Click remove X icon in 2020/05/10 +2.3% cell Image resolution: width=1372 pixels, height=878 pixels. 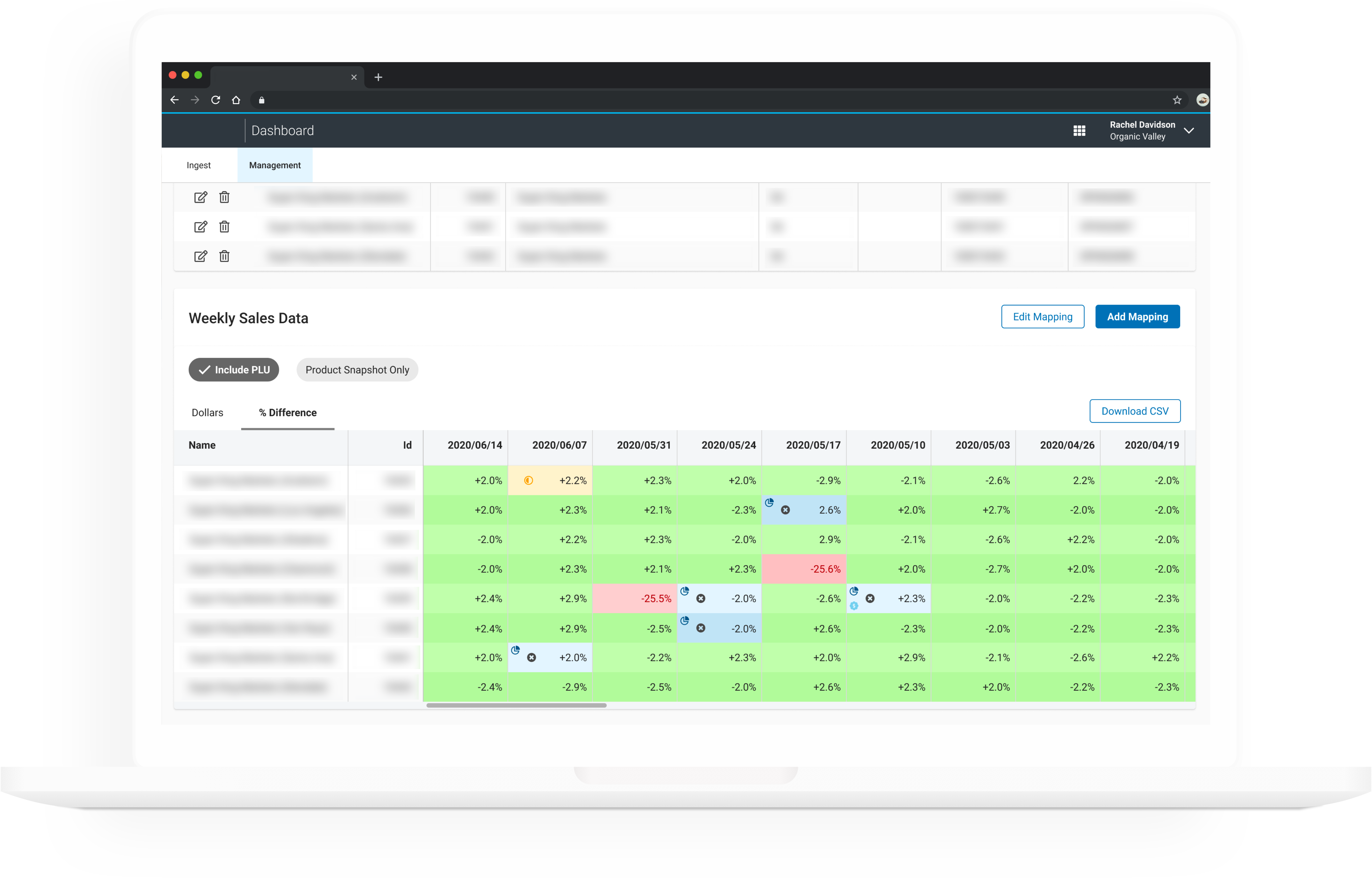870,599
